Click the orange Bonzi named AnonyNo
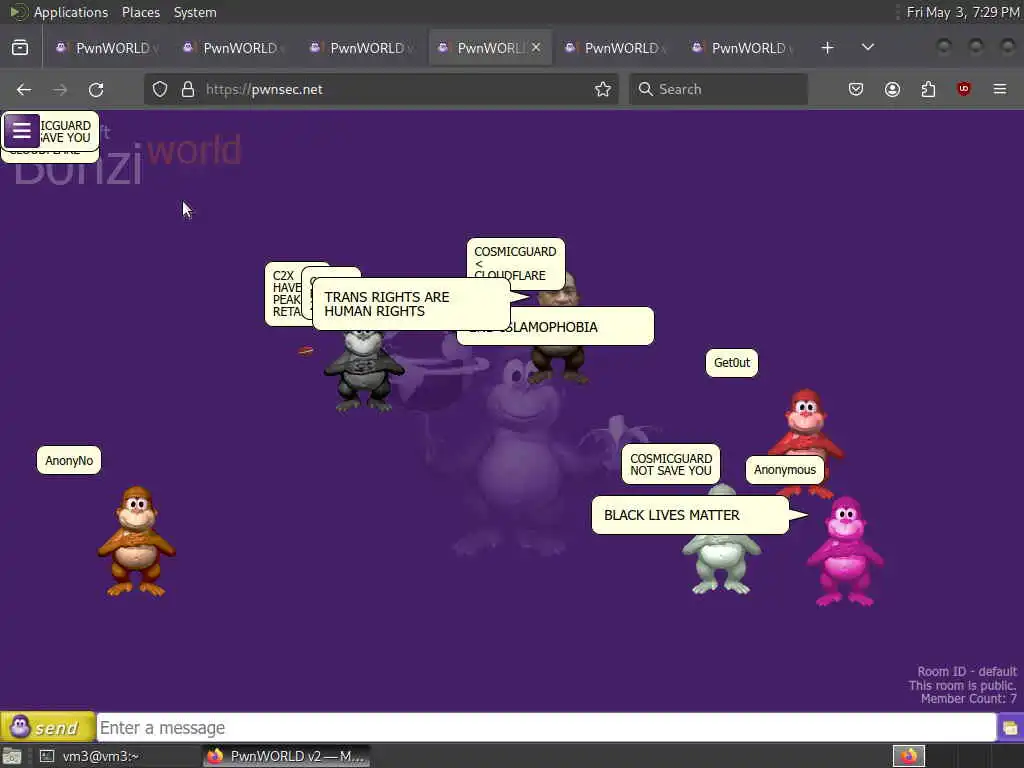1024x768 pixels. click(x=136, y=541)
